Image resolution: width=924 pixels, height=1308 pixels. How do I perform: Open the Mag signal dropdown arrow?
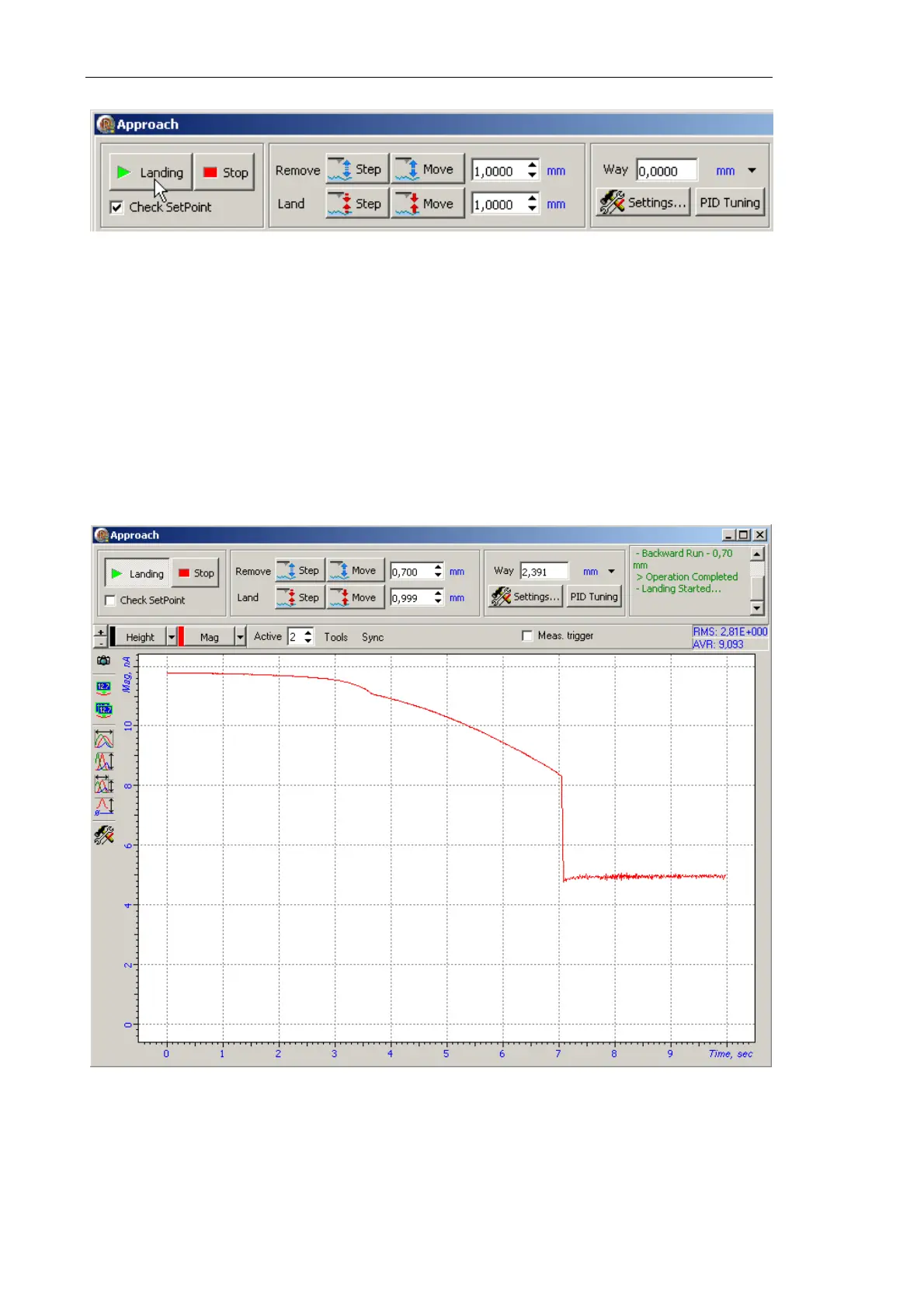pyautogui.click(x=240, y=637)
